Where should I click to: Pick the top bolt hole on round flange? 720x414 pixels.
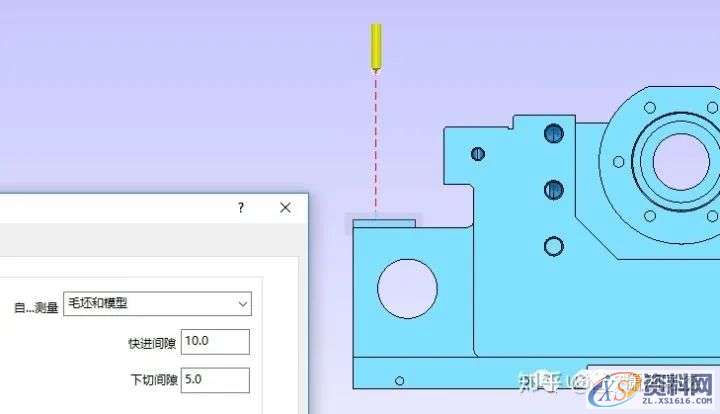pos(650,107)
